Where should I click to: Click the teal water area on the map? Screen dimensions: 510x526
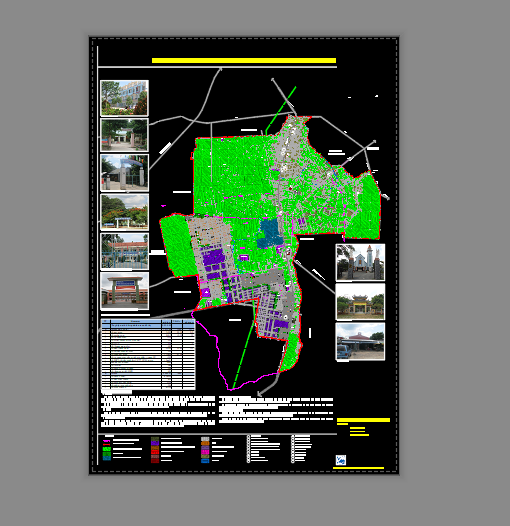click(270, 233)
